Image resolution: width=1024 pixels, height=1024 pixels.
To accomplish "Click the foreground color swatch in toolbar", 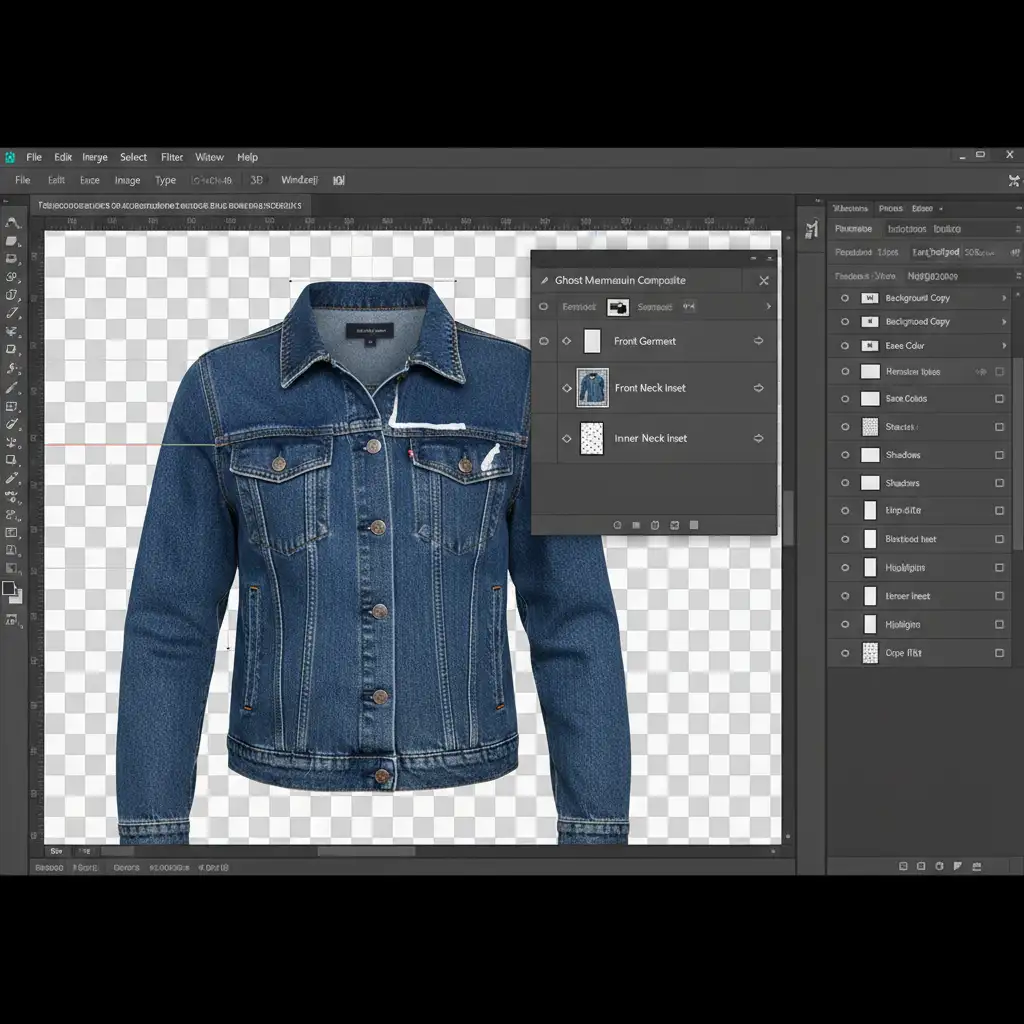I will 9,588.
